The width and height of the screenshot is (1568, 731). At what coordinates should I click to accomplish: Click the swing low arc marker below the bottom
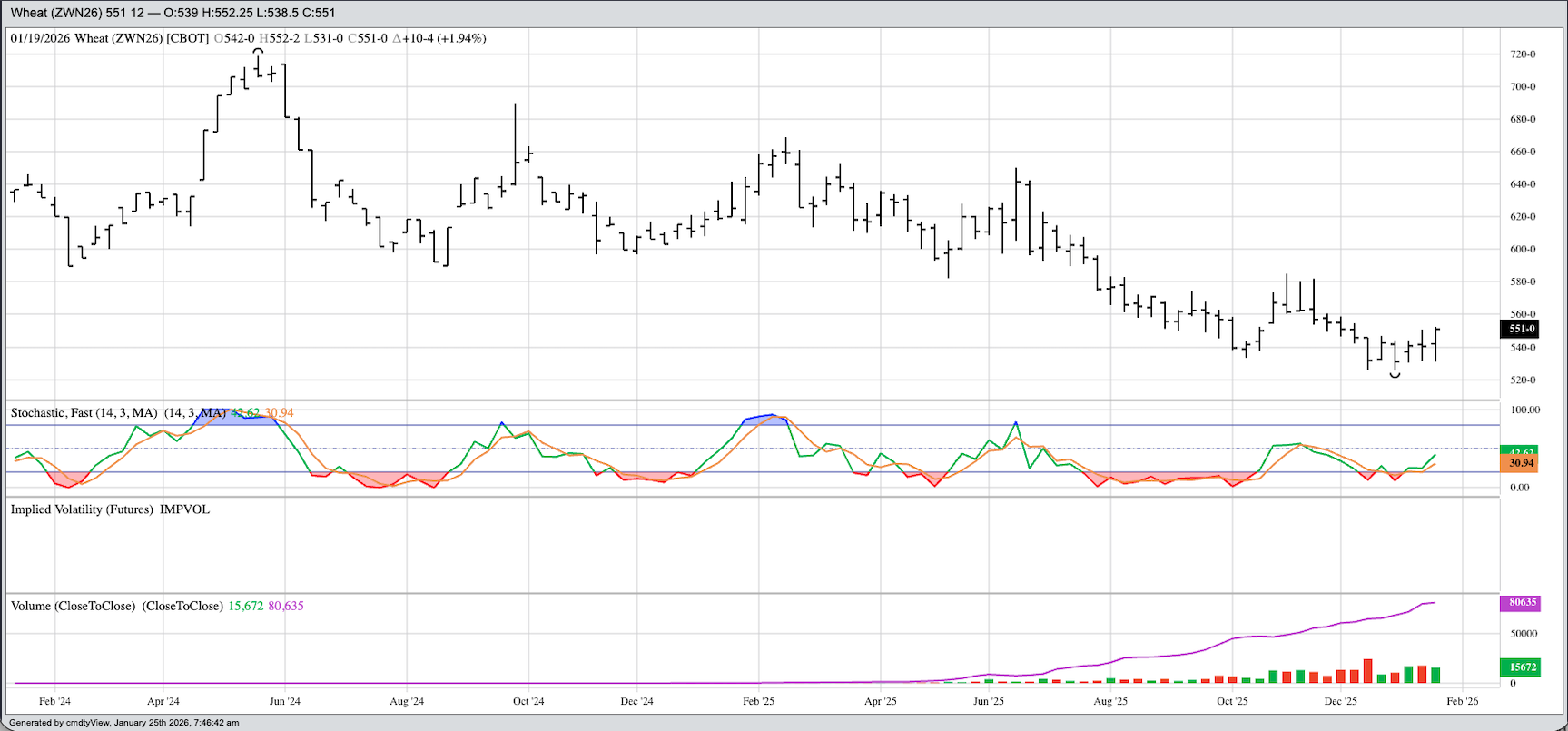coord(1395,375)
